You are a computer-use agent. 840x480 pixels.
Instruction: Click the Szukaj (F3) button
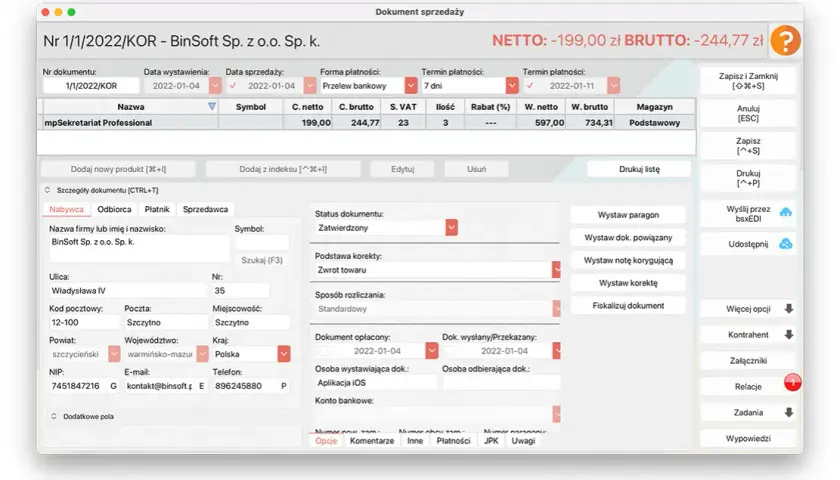point(261,260)
